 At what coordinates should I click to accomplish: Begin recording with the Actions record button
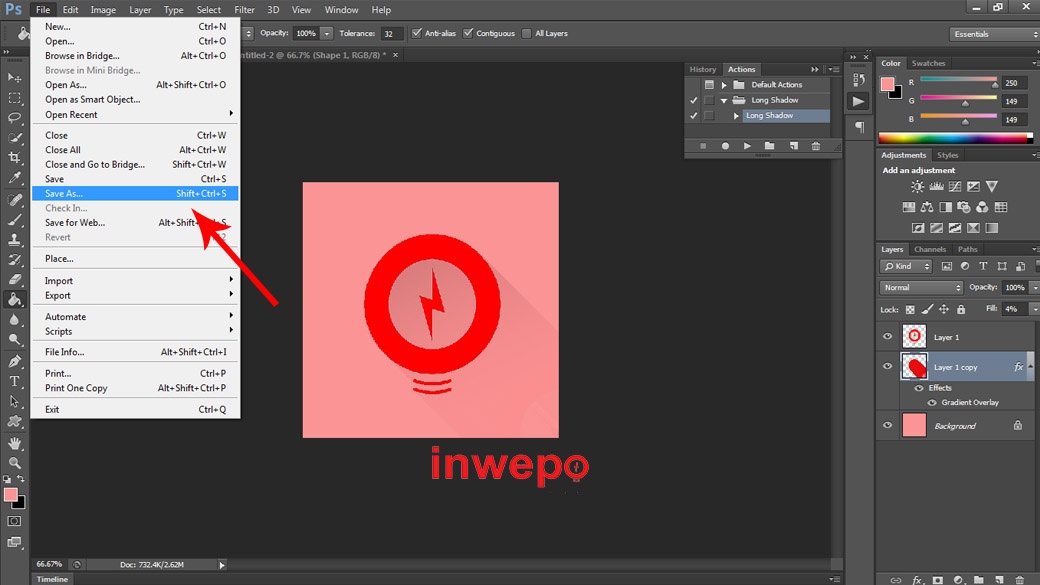(x=725, y=146)
